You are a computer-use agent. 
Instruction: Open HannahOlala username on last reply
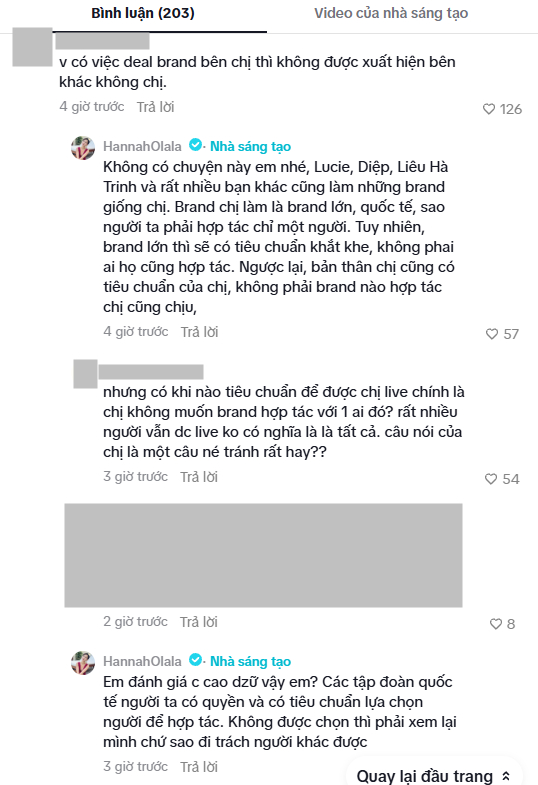[x=142, y=661]
